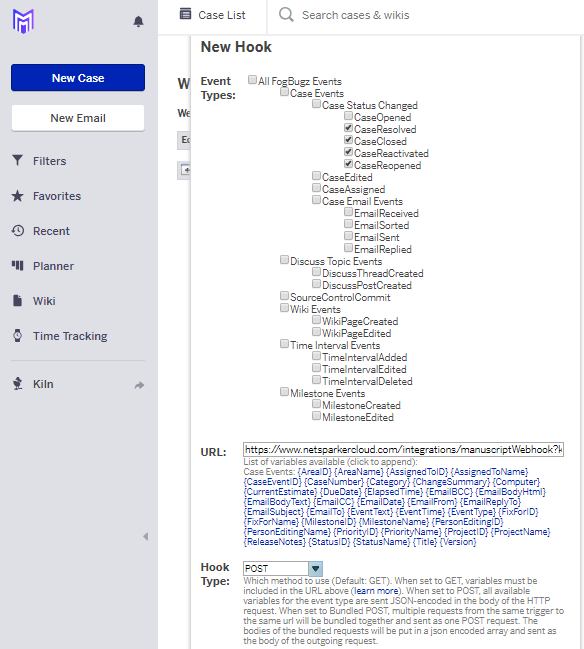584x649 pixels.
Task: Click the Planner board icon
Action: pos(17,265)
